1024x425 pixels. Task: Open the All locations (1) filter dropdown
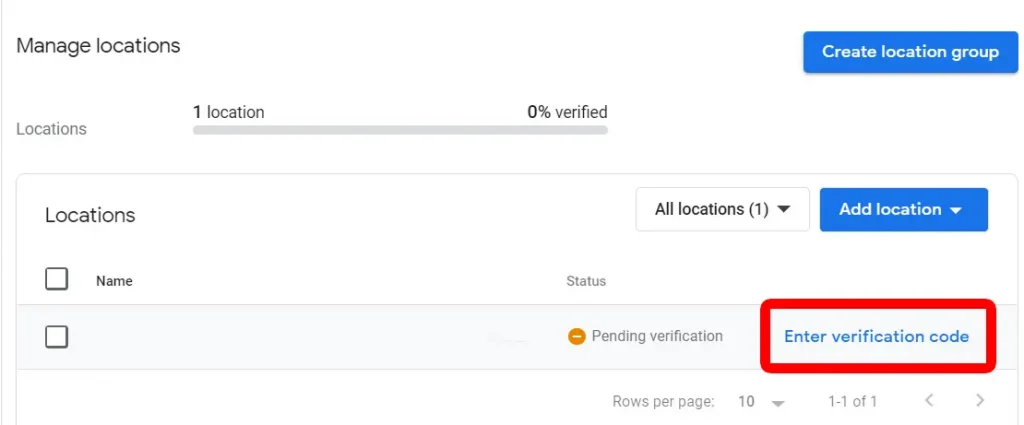coord(722,210)
